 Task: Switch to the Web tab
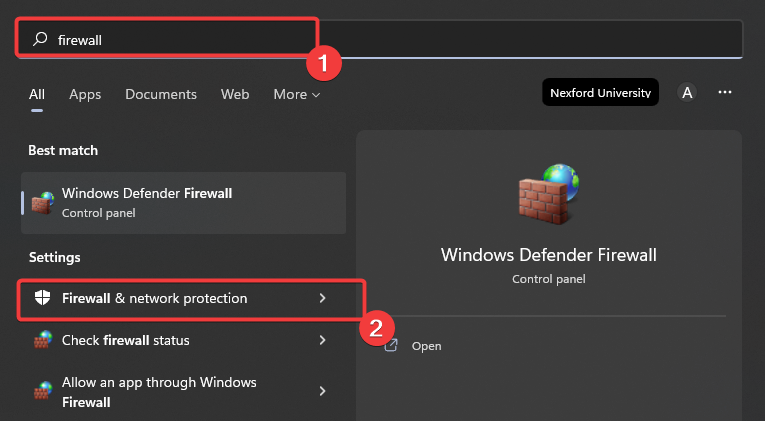[235, 94]
